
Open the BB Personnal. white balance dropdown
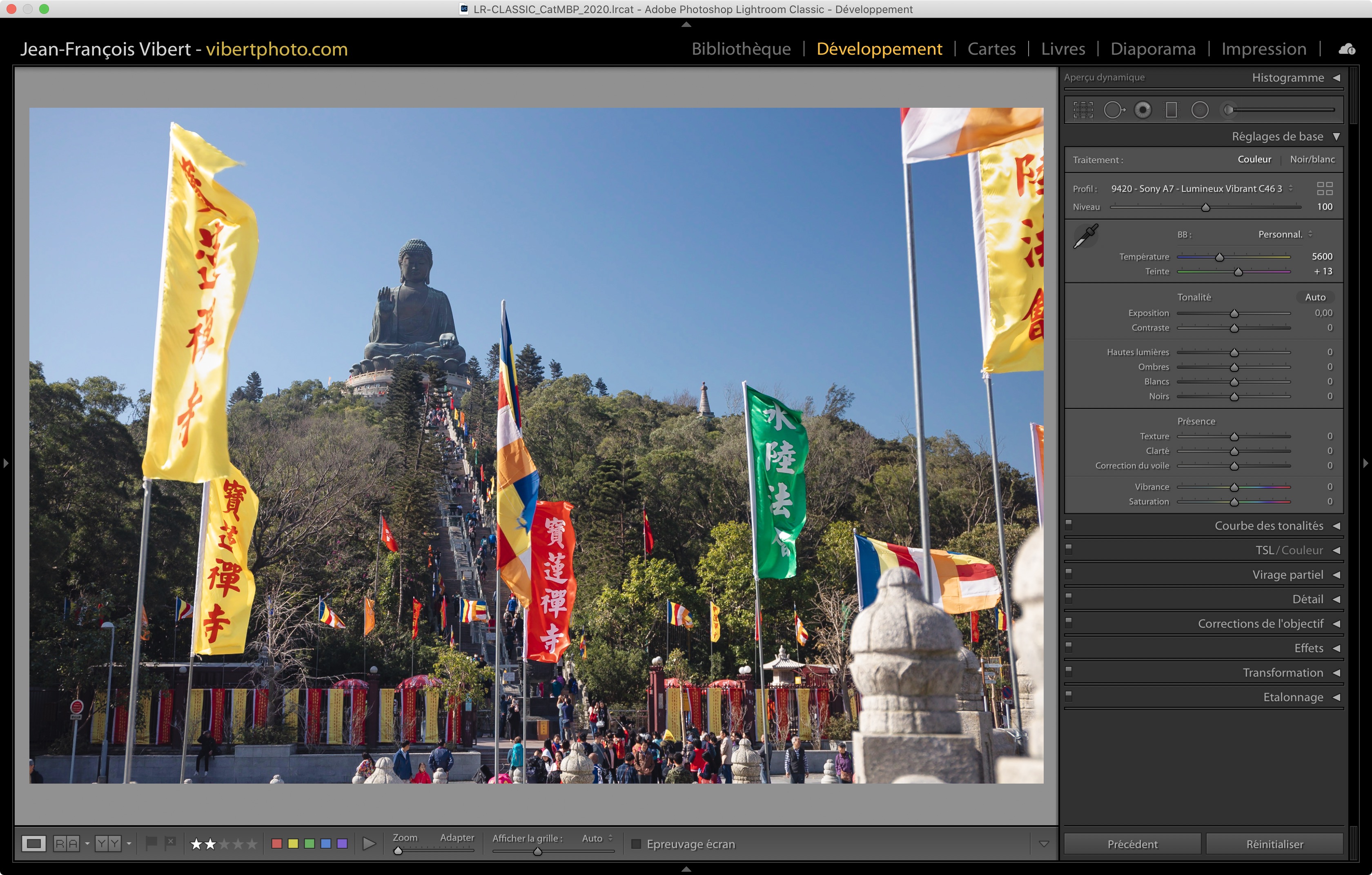click(1285, 235)
